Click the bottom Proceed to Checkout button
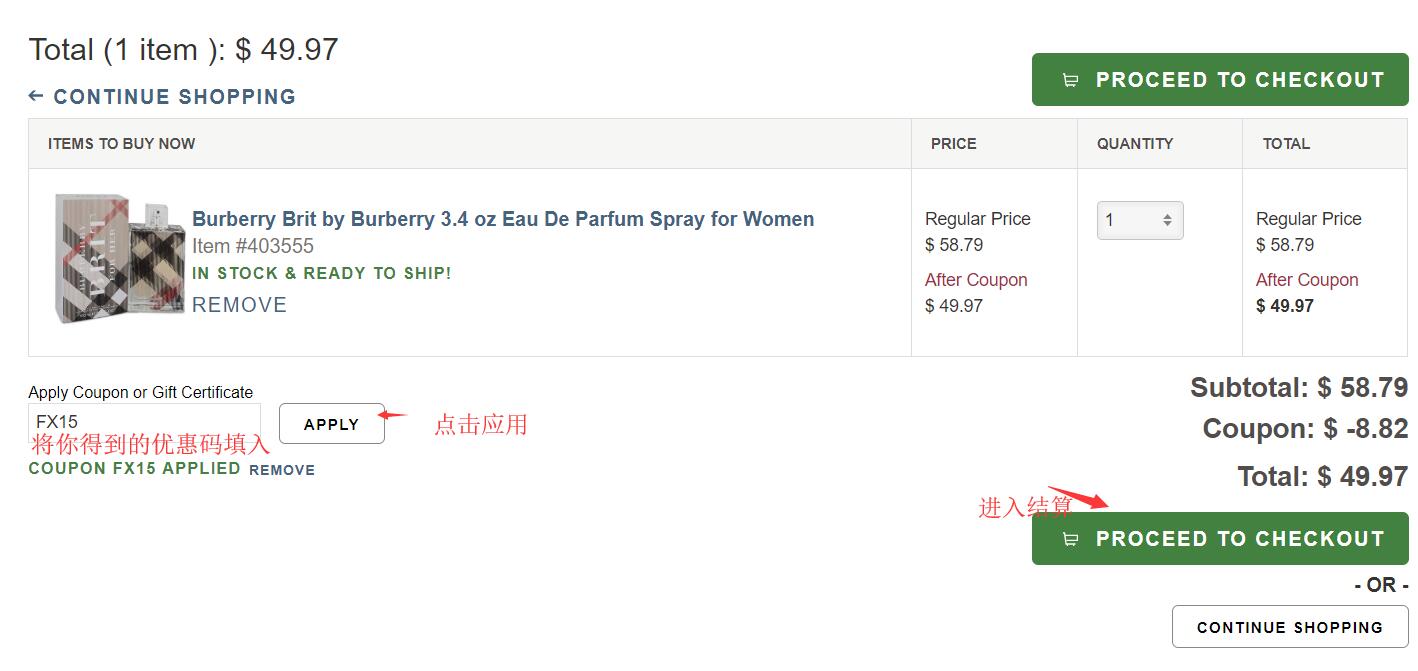Viewport: 1418px width, 671px height. pos(1220,538)
